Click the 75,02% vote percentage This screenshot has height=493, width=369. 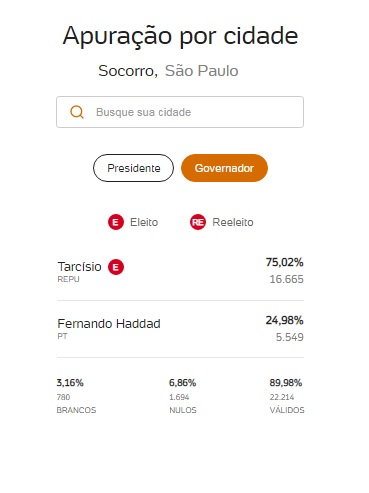[x=284, y=262]
